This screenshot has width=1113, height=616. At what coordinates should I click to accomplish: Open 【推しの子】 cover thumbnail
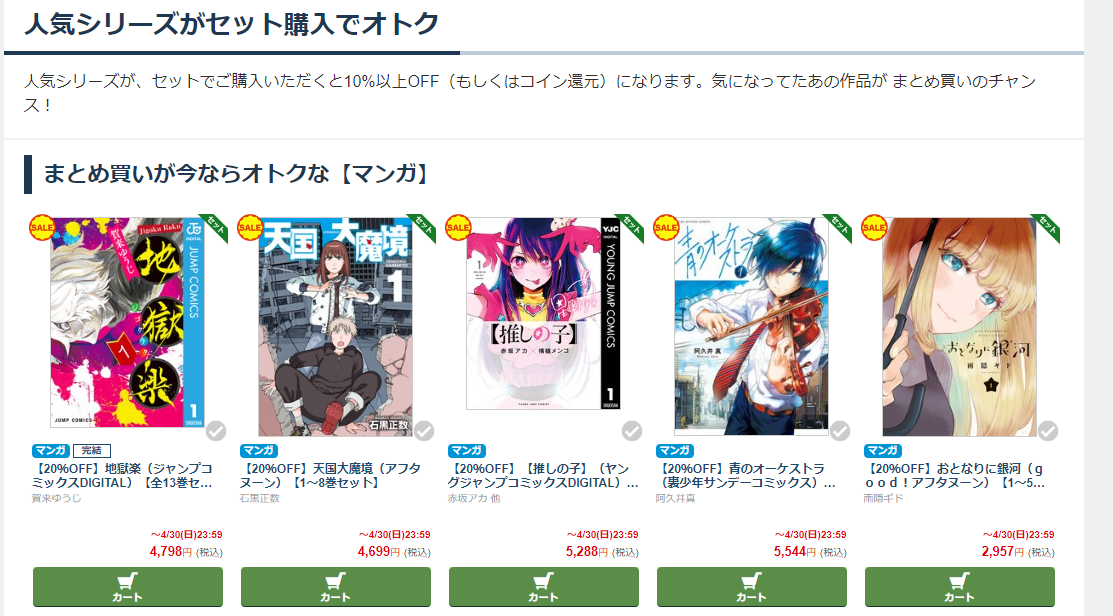click(544, 314)
